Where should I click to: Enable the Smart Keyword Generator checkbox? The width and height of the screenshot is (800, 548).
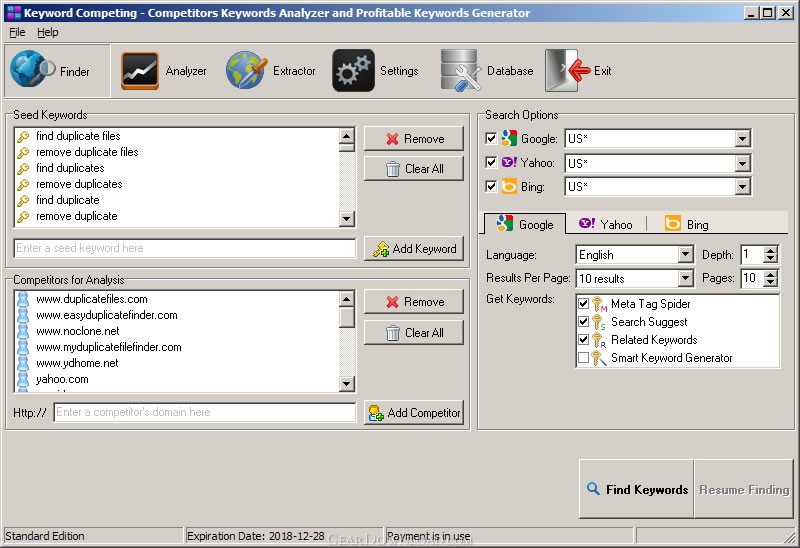tap(584, 358)
